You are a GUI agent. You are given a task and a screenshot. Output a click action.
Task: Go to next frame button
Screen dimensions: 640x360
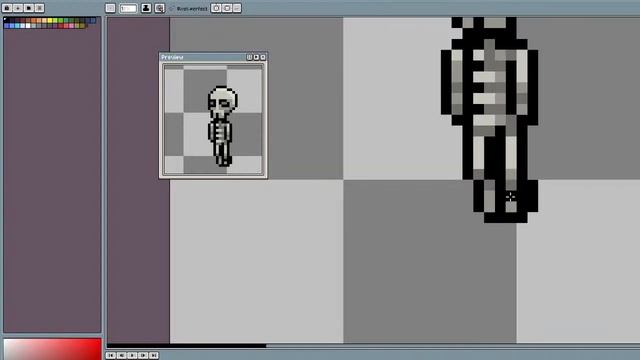click(142, 356)
